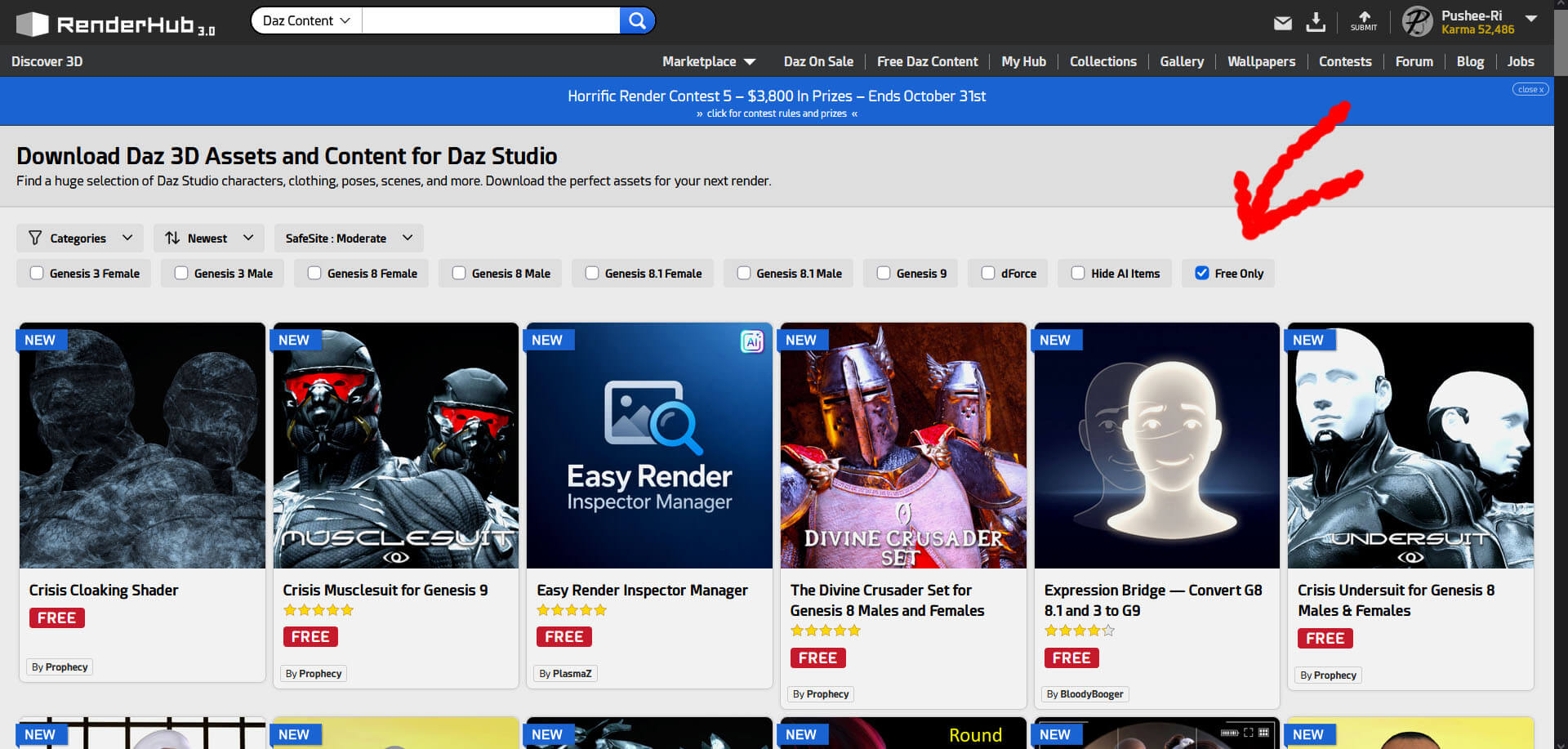Open the Daz Content search dropdown
Screen dimensions: 1568x749
click(x=306, y=20)
